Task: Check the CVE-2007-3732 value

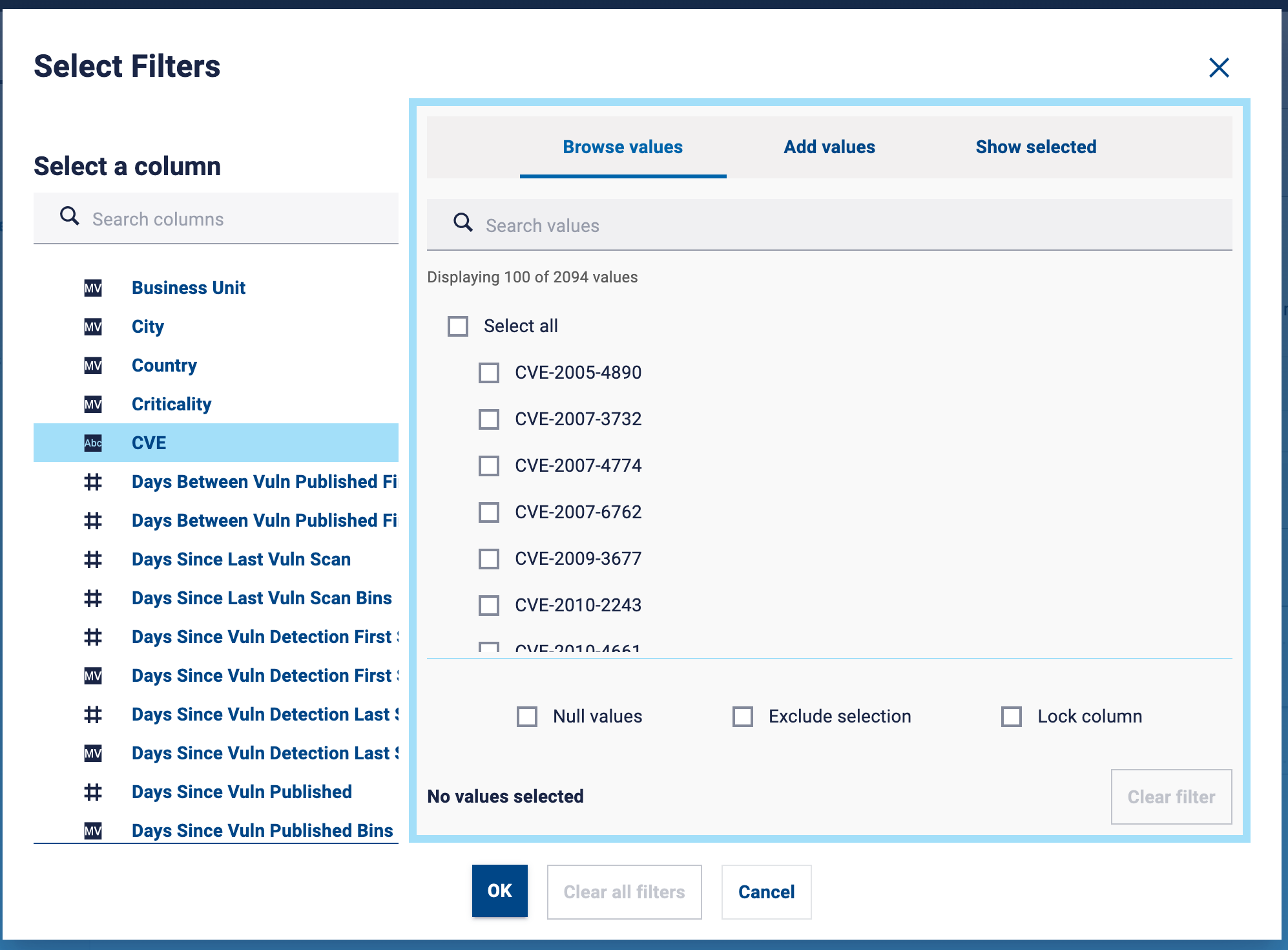Action: click(x=489, y=419)
